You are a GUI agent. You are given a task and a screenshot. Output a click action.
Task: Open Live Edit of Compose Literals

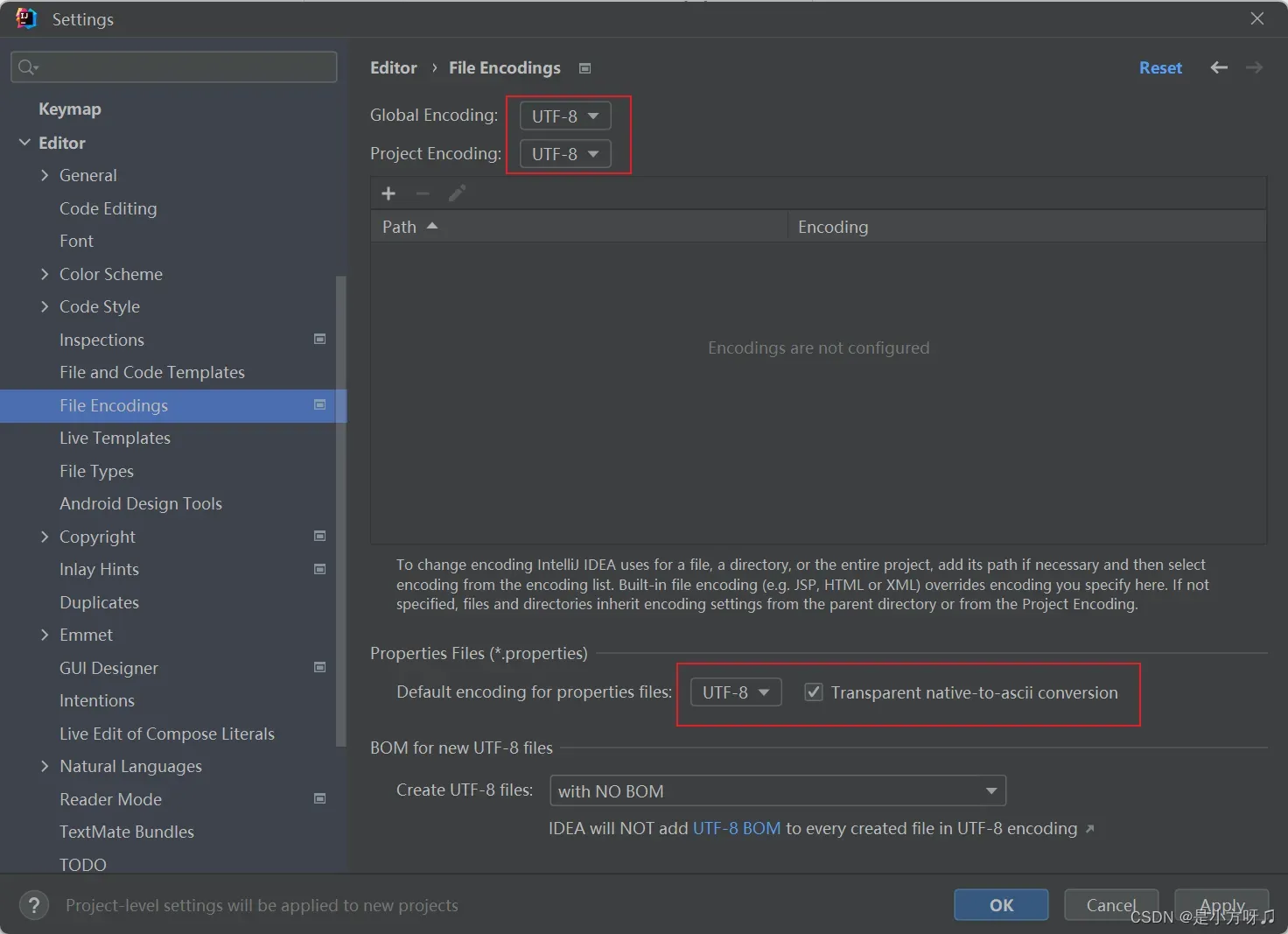click(x=167, y=734)
